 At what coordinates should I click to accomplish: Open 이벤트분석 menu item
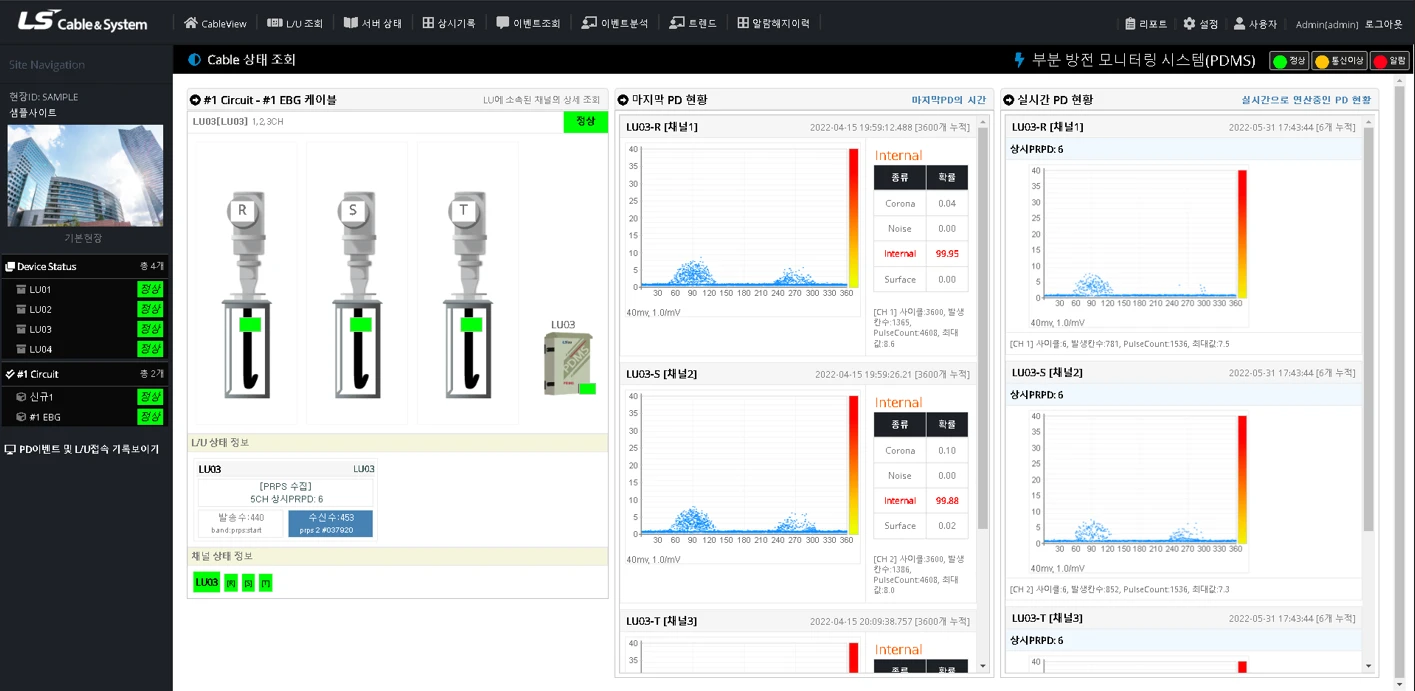(x=615, y=23)
